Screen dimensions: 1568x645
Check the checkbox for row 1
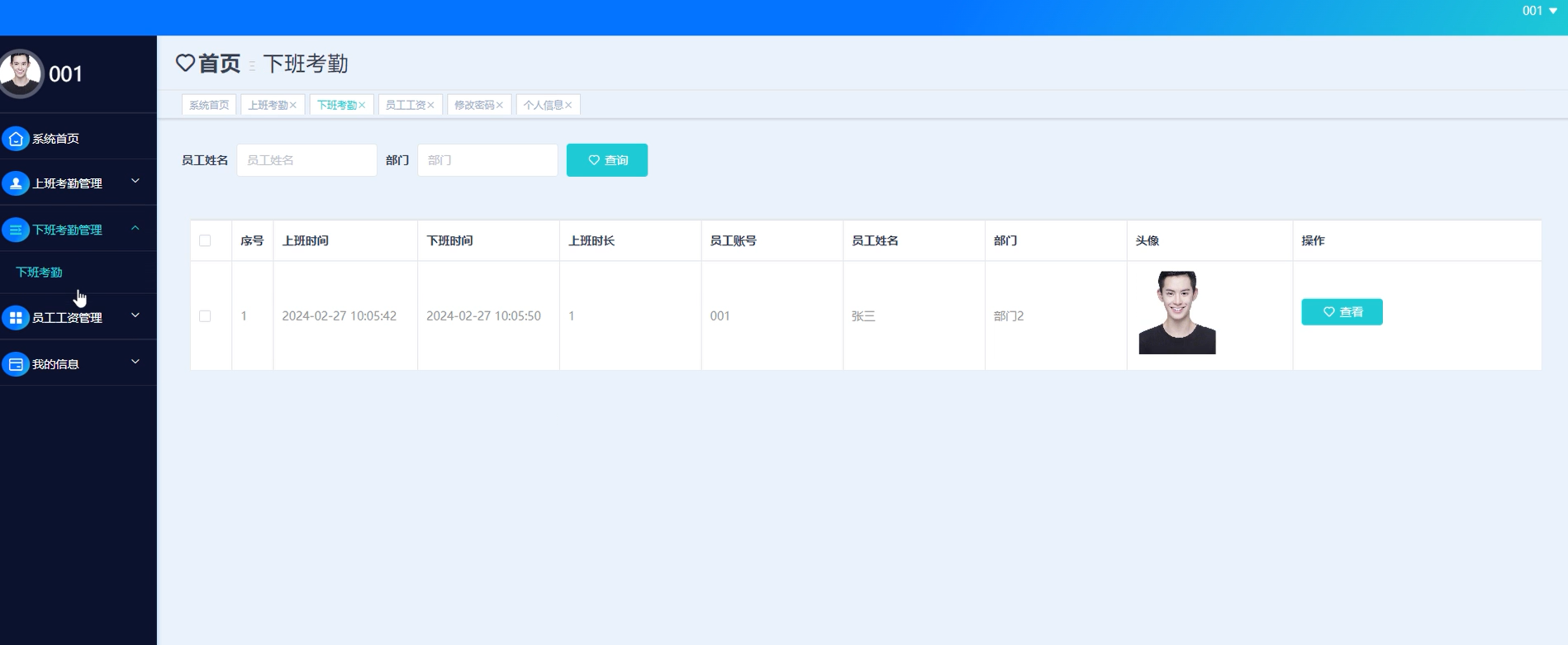tap(205, 316)
